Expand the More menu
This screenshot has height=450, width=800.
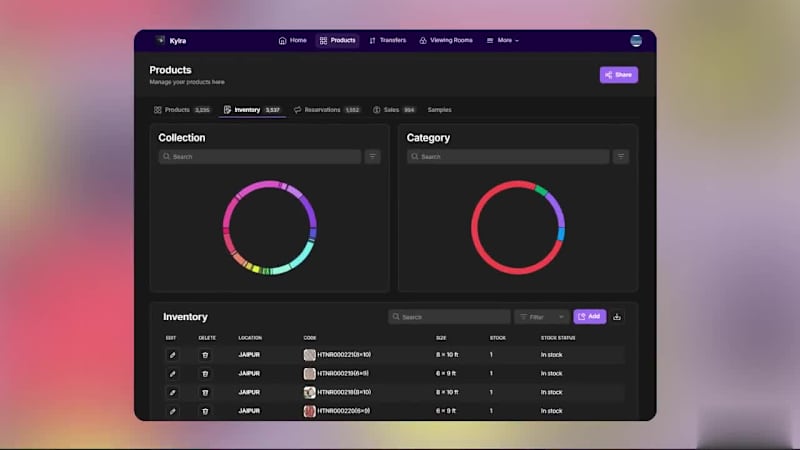pyautogui.click(x=503, y=40)
